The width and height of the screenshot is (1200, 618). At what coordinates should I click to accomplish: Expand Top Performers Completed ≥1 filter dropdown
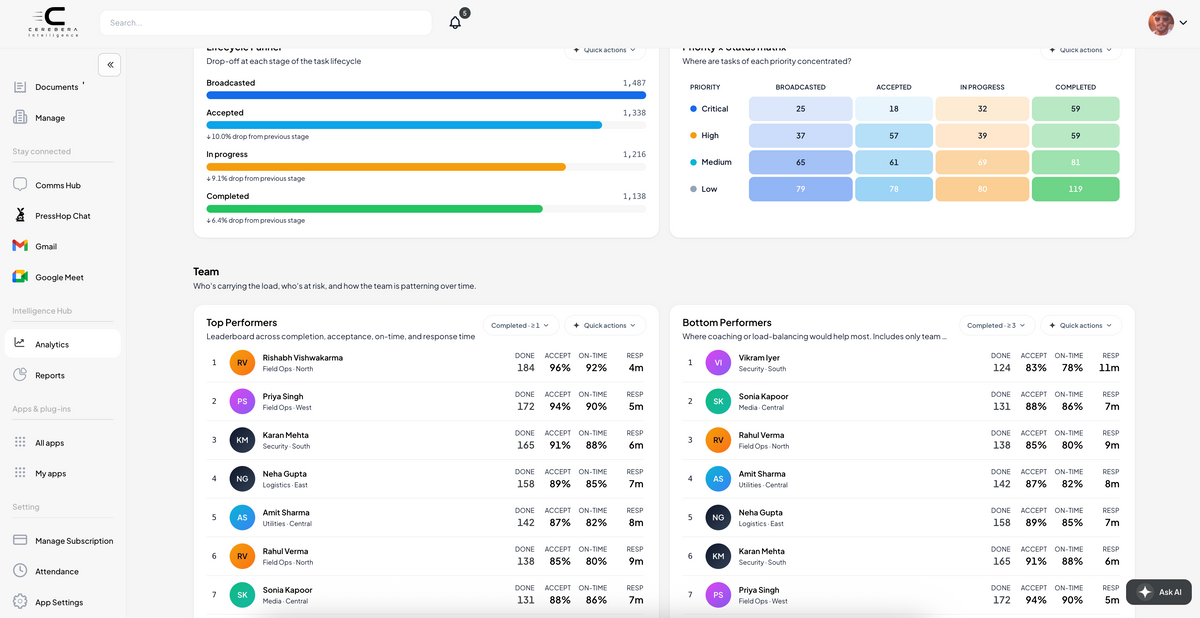point(521,325)
